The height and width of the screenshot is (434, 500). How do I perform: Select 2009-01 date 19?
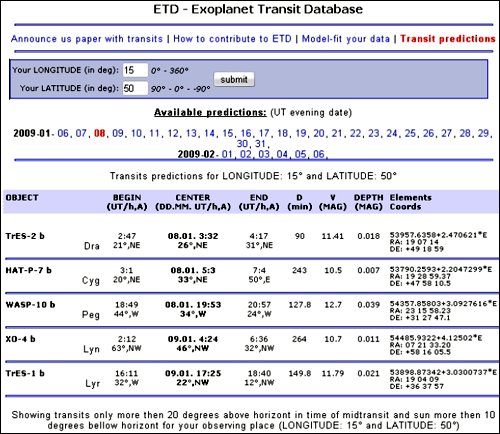tap(301, 133)
